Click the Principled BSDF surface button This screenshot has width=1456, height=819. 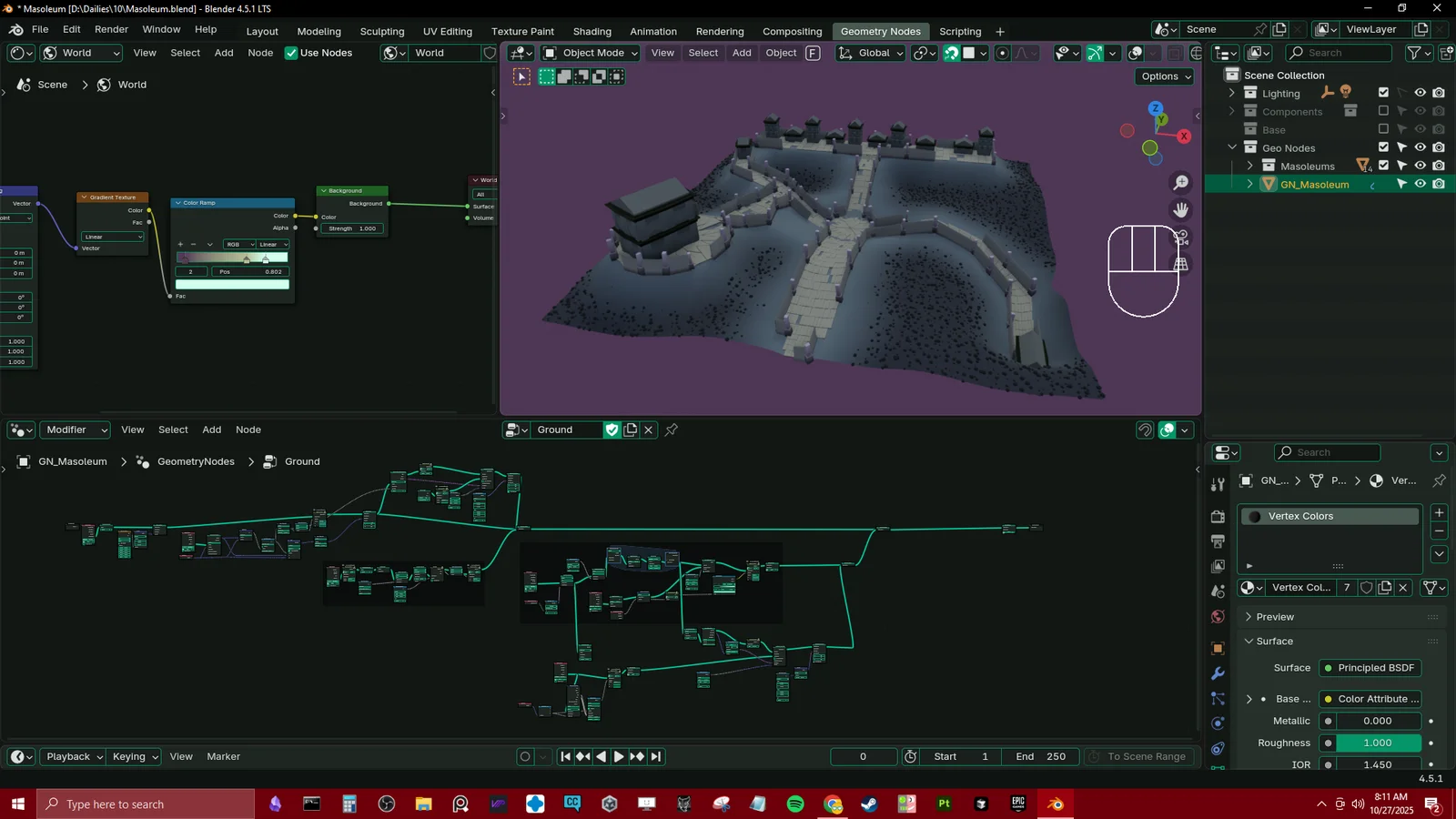tap(1370, 667)
